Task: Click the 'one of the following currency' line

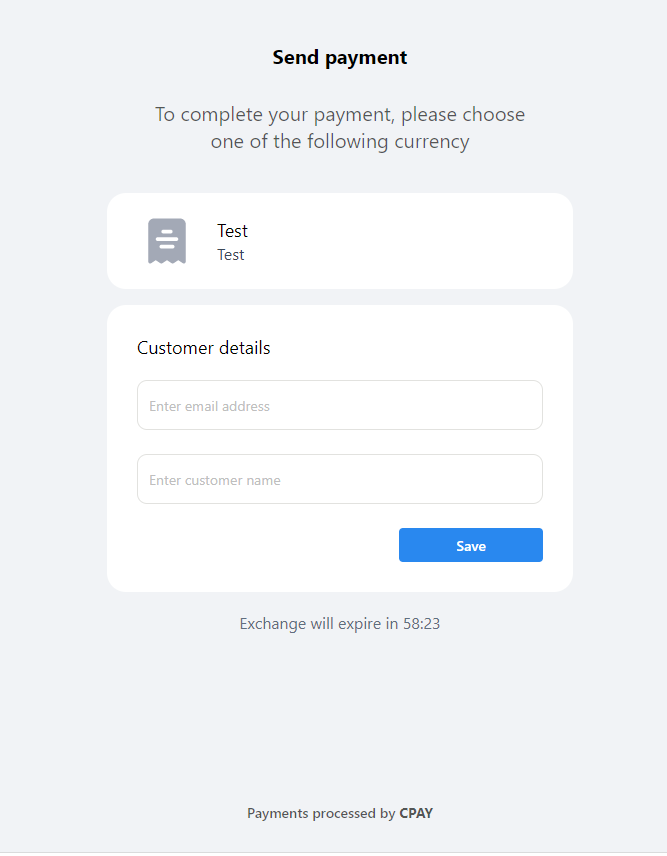Action: [340, 142]
